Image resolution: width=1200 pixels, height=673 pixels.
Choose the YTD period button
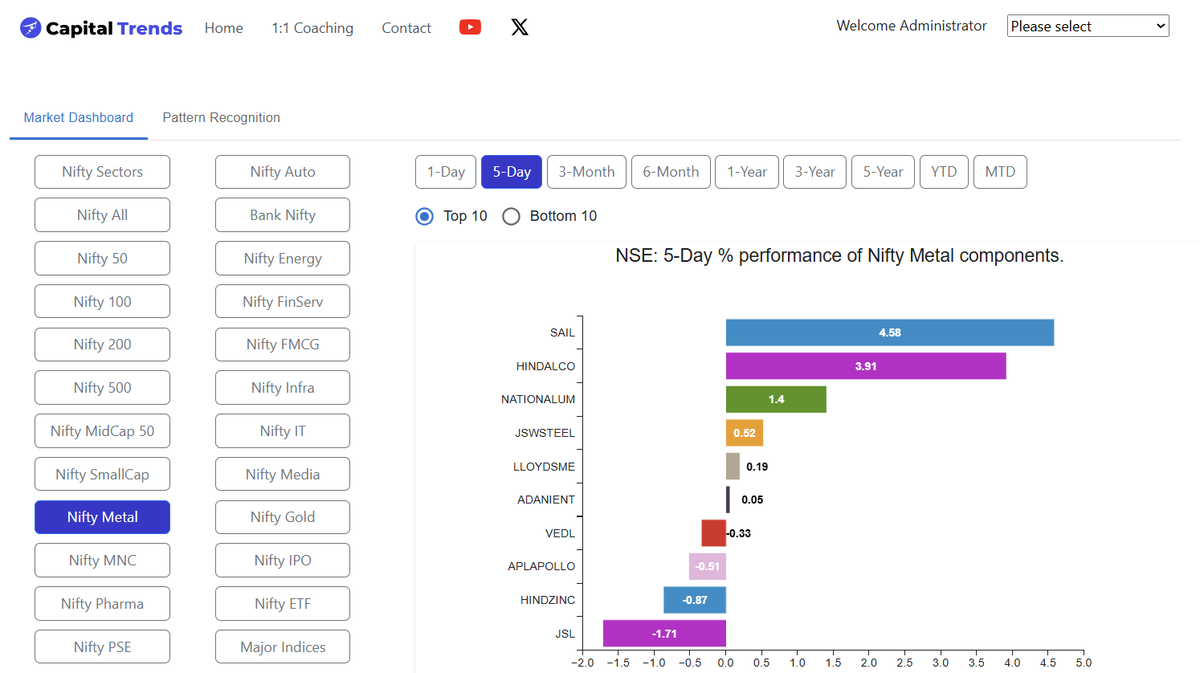point(944,172)
